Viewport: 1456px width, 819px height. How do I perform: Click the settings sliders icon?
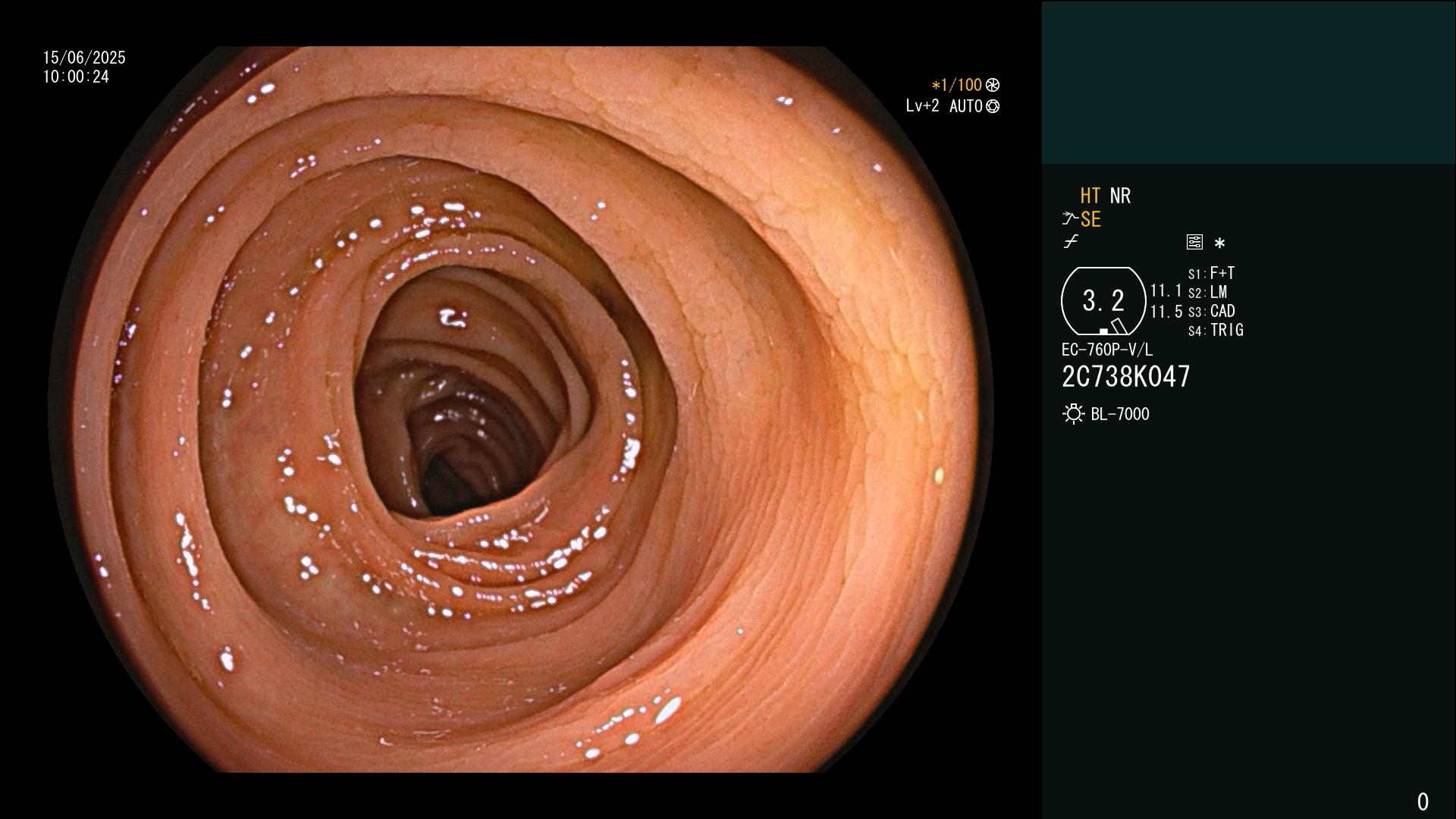[1194, 242]
